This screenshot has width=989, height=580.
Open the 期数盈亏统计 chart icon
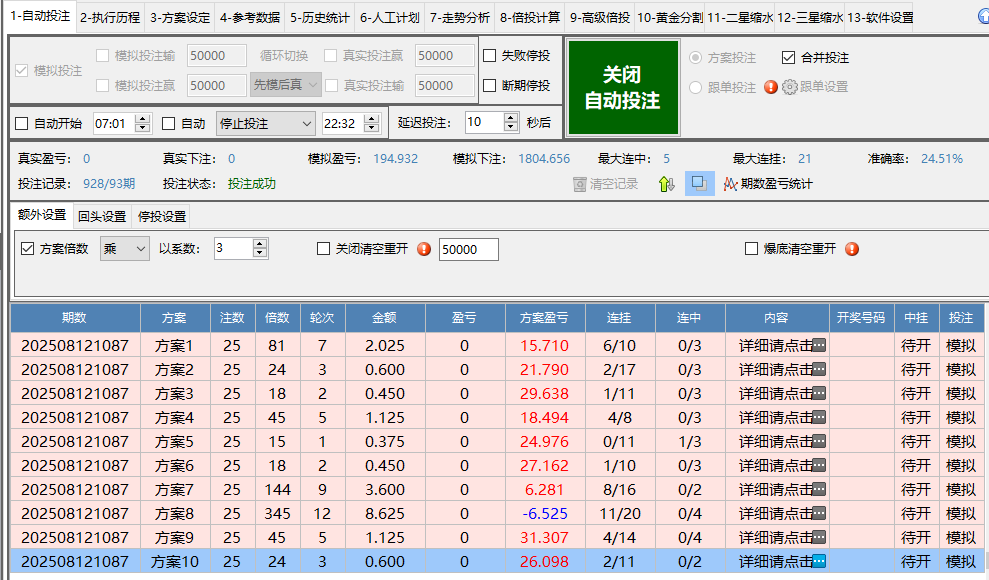(730, 184)
